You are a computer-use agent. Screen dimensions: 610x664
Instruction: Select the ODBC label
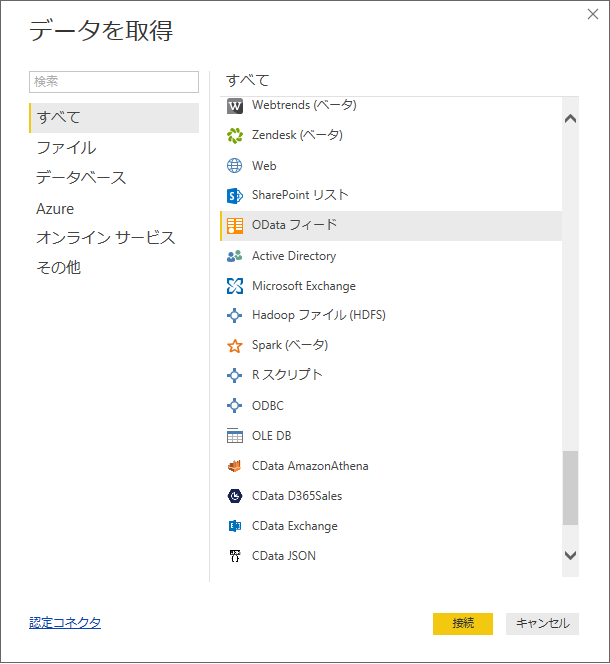point(268,406)
